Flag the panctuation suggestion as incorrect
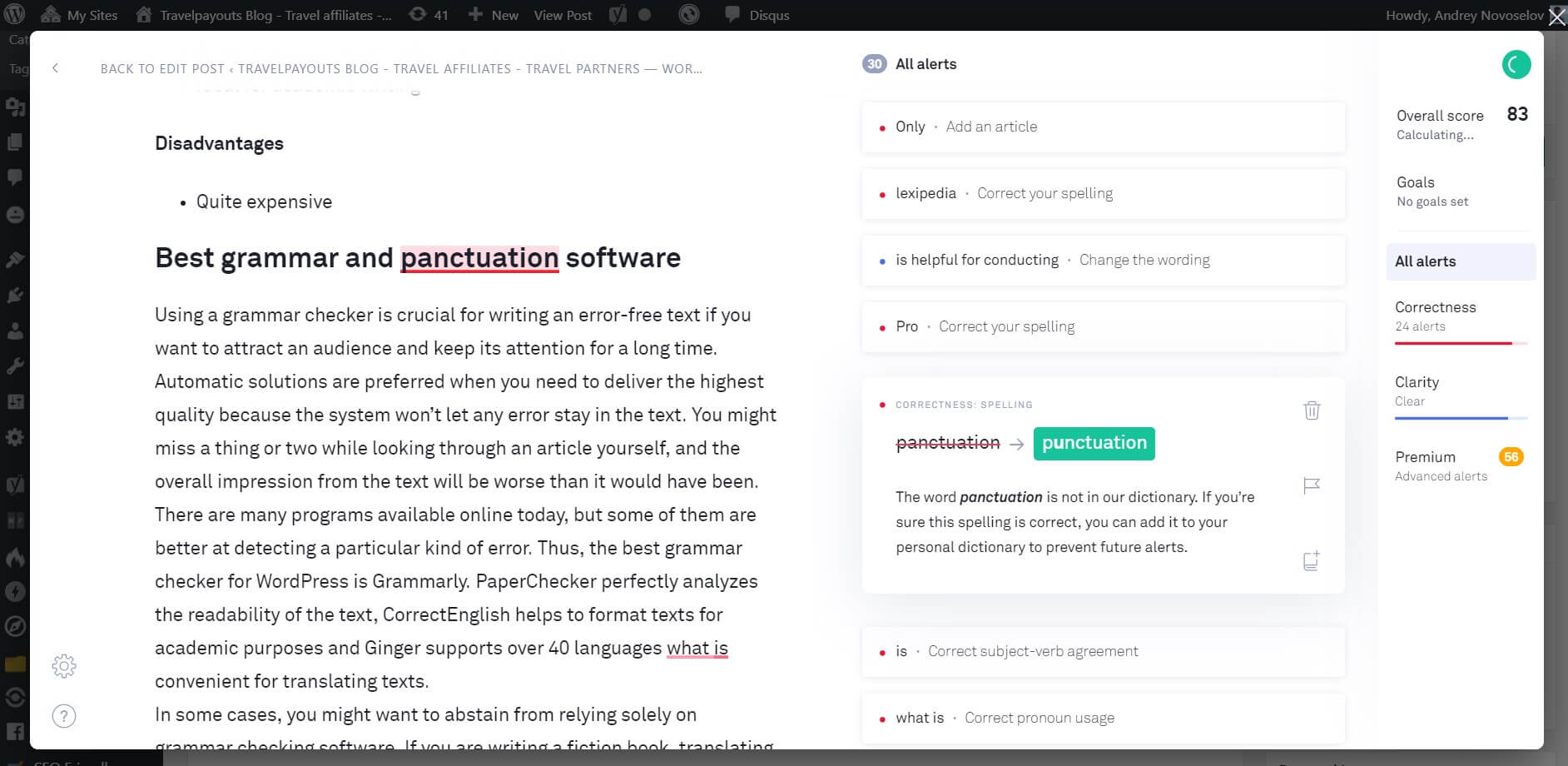 tap(1312, 485)
